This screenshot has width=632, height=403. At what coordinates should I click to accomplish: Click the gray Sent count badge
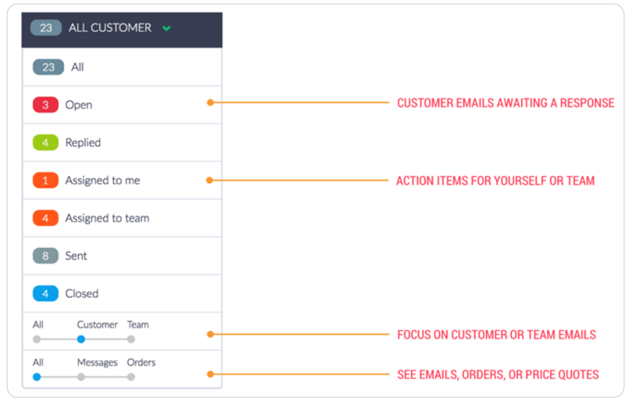coord(46,256)
